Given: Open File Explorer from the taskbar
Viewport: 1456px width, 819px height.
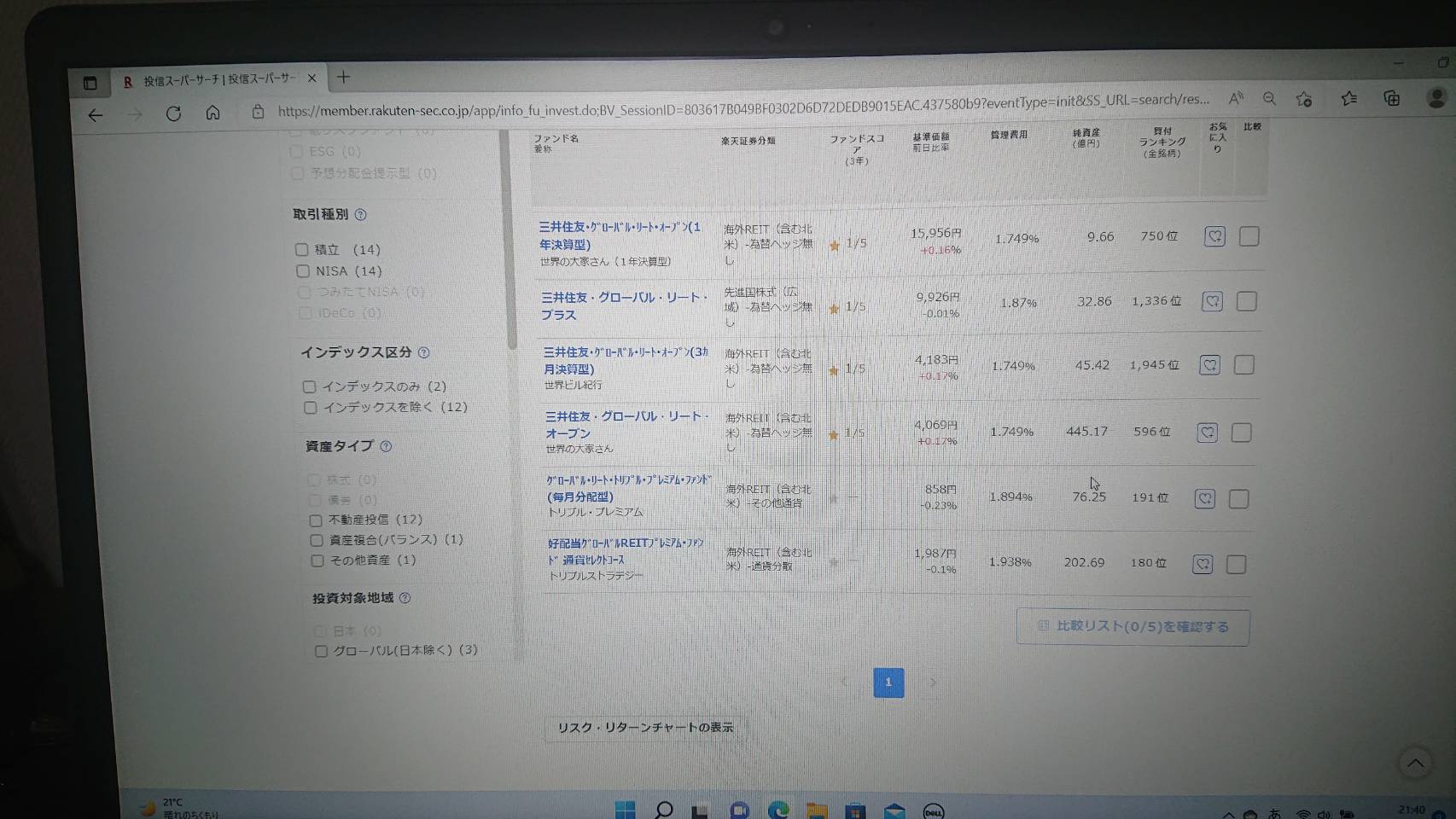Looking at the screenshot, I should (x=817, y=810).
